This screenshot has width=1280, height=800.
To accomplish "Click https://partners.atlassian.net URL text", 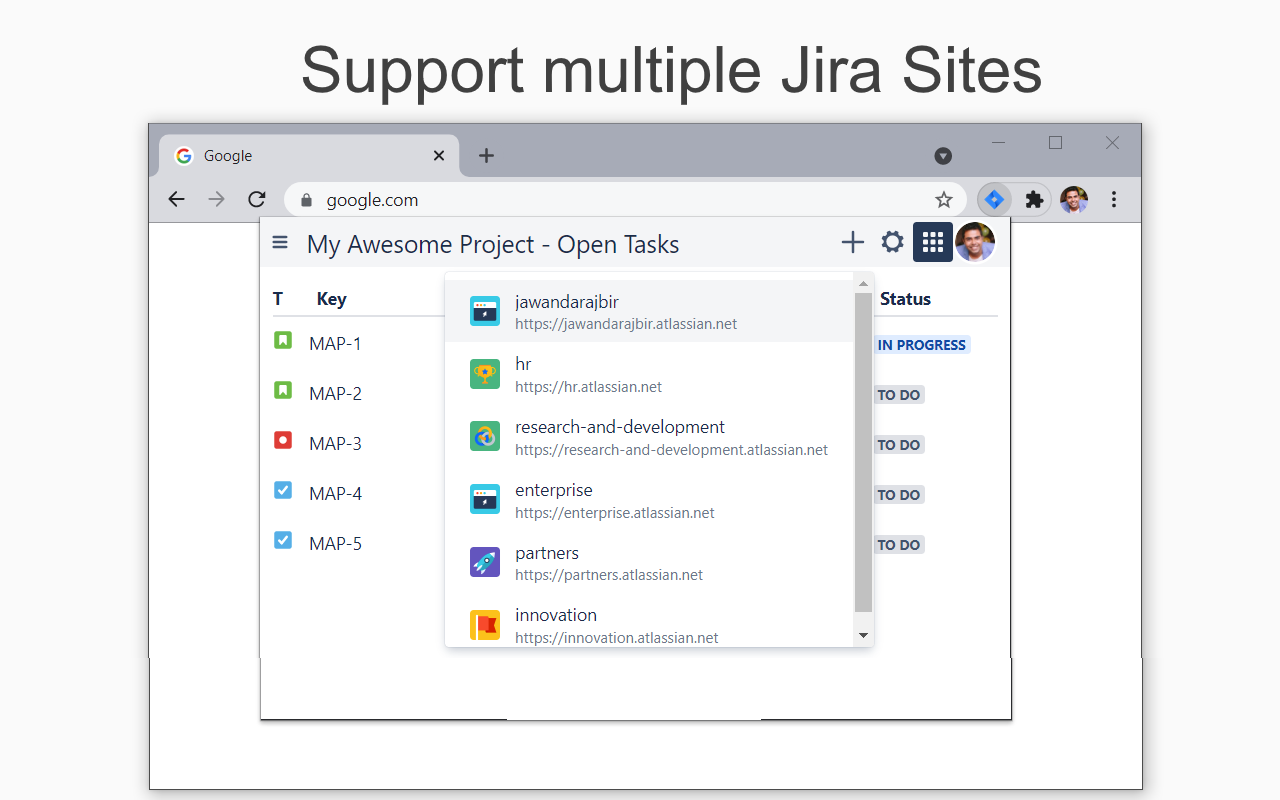I will (609, 575).
